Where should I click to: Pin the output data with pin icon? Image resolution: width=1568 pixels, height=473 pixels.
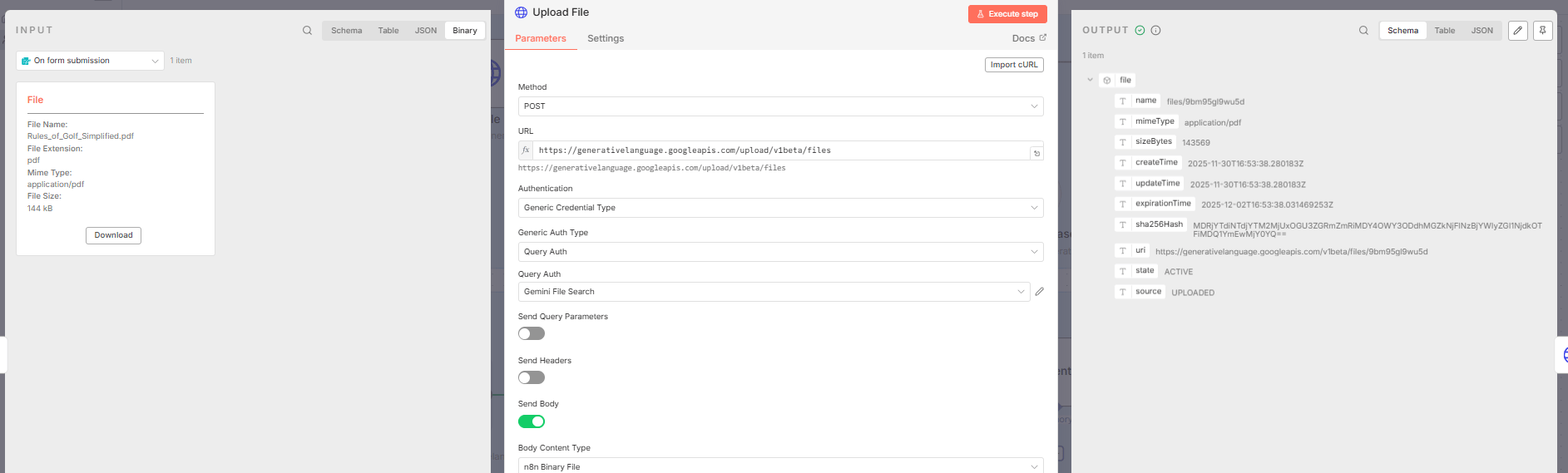(x=1543, y=31)
